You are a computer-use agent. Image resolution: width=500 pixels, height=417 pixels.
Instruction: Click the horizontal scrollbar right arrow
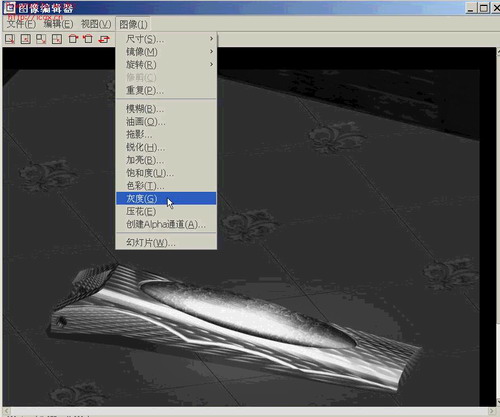(x=492, y=411)
